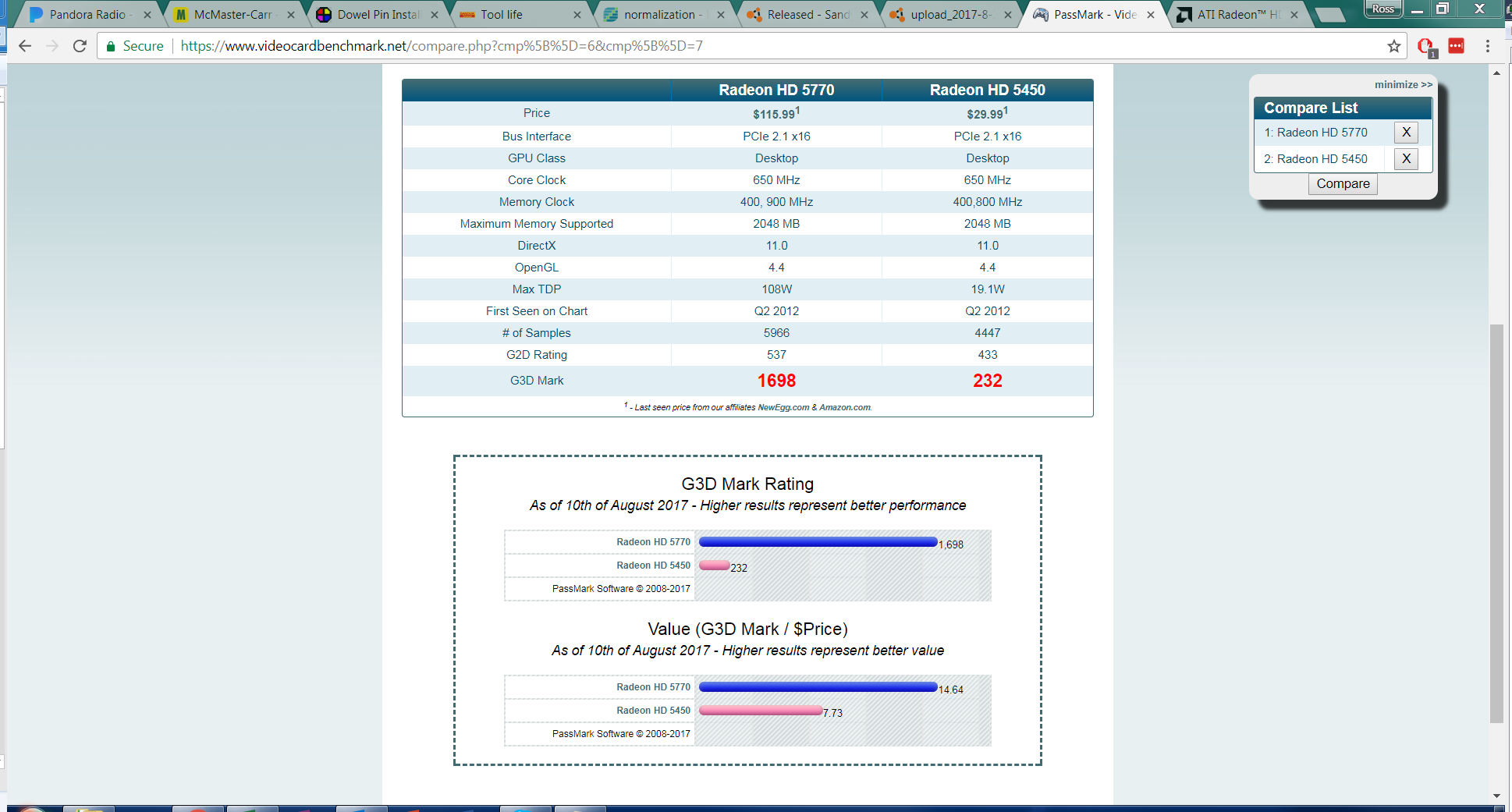Viewport: 1512px width, 812px height.
Task: Click the scrollbar down arrow
Action: click(1496, 796)
